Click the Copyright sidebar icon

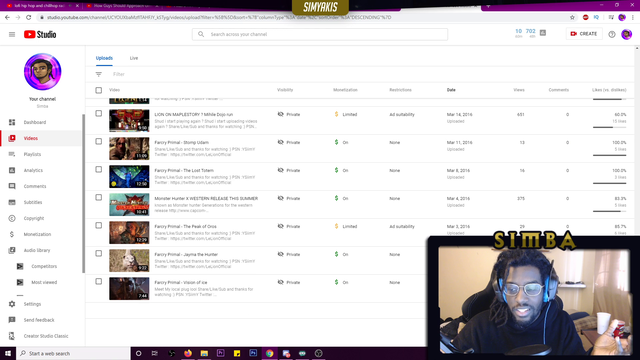(12, 218)
